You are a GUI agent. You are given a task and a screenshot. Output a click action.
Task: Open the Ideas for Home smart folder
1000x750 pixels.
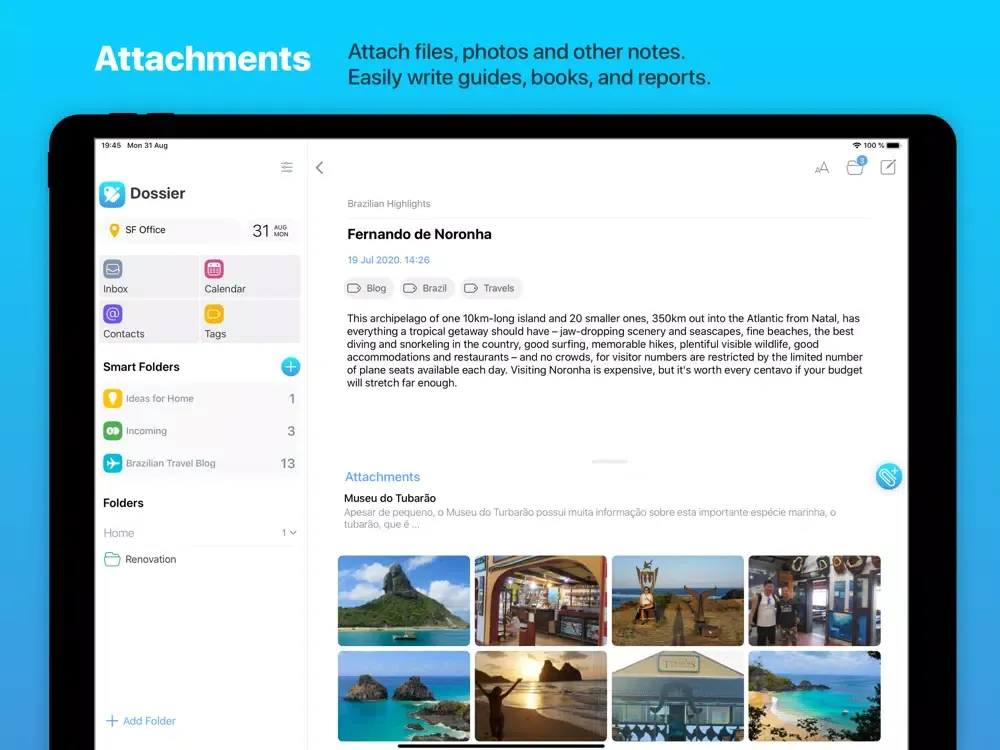point(200,399)
